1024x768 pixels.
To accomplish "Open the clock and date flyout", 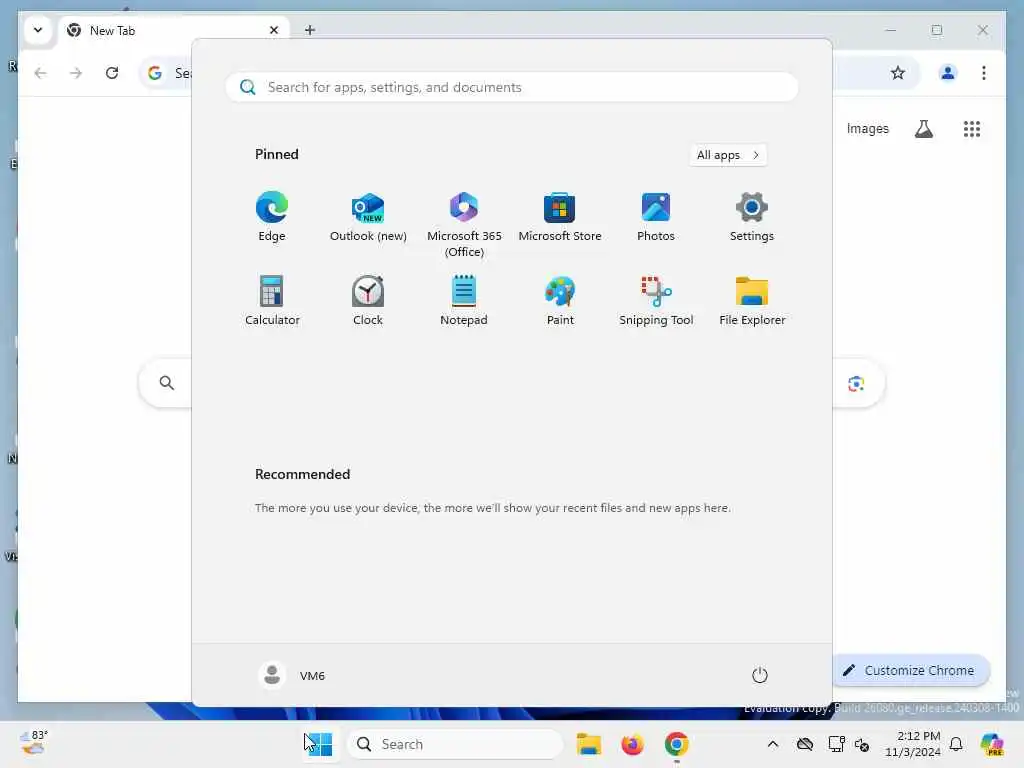I will pos(912,744).
